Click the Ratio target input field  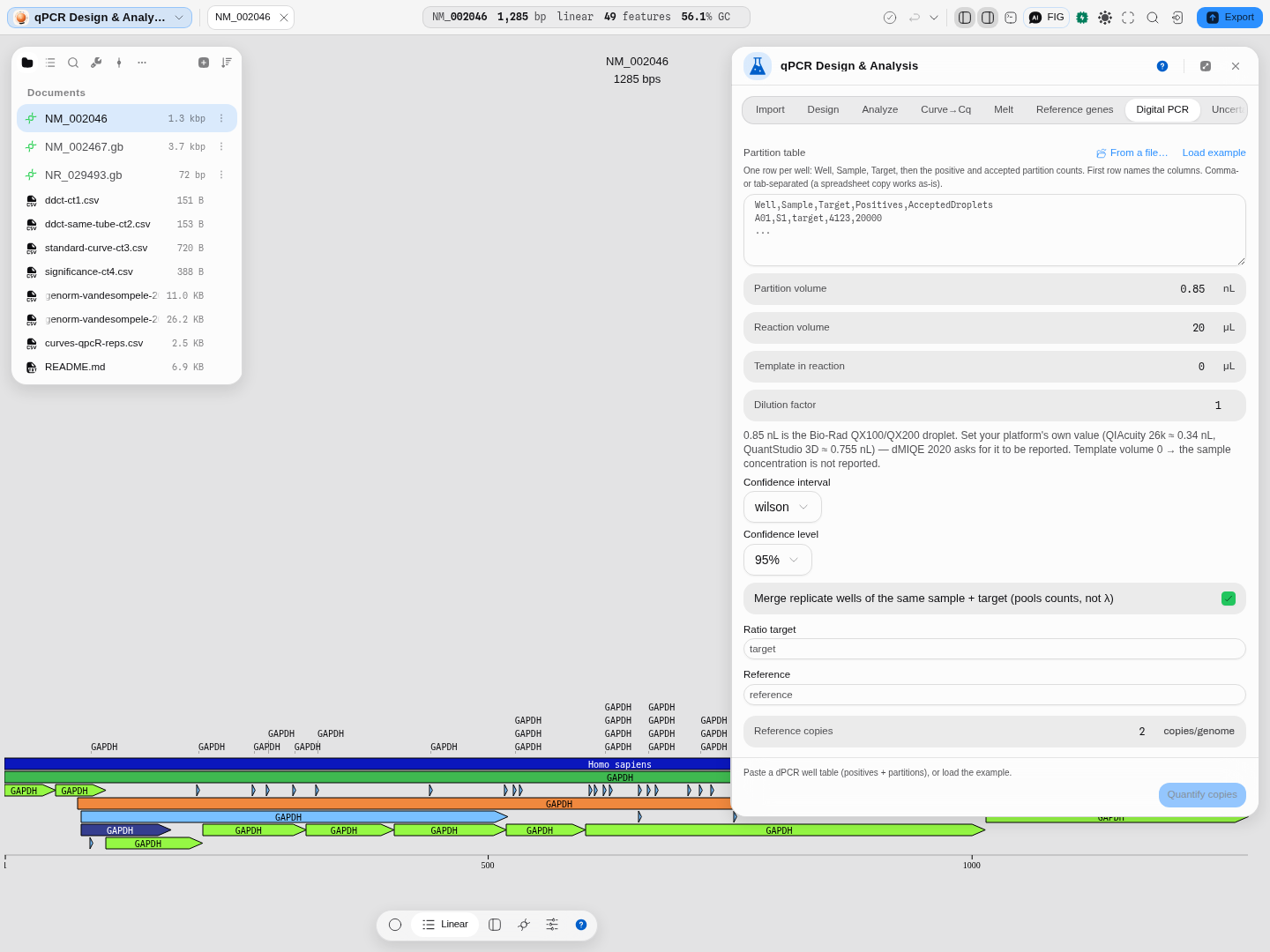(x=995, y=649)
